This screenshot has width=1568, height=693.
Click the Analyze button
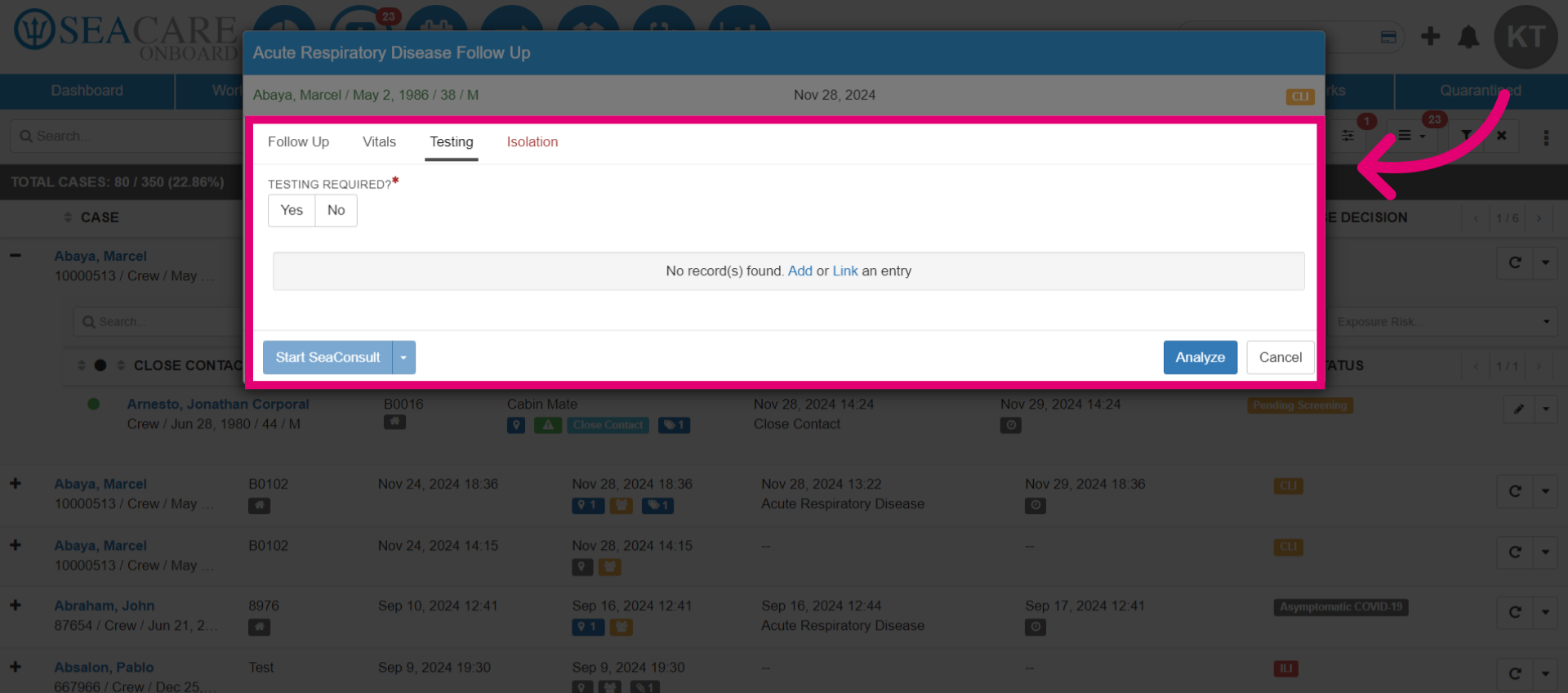pyautogui.click(x=1200, y=357)
